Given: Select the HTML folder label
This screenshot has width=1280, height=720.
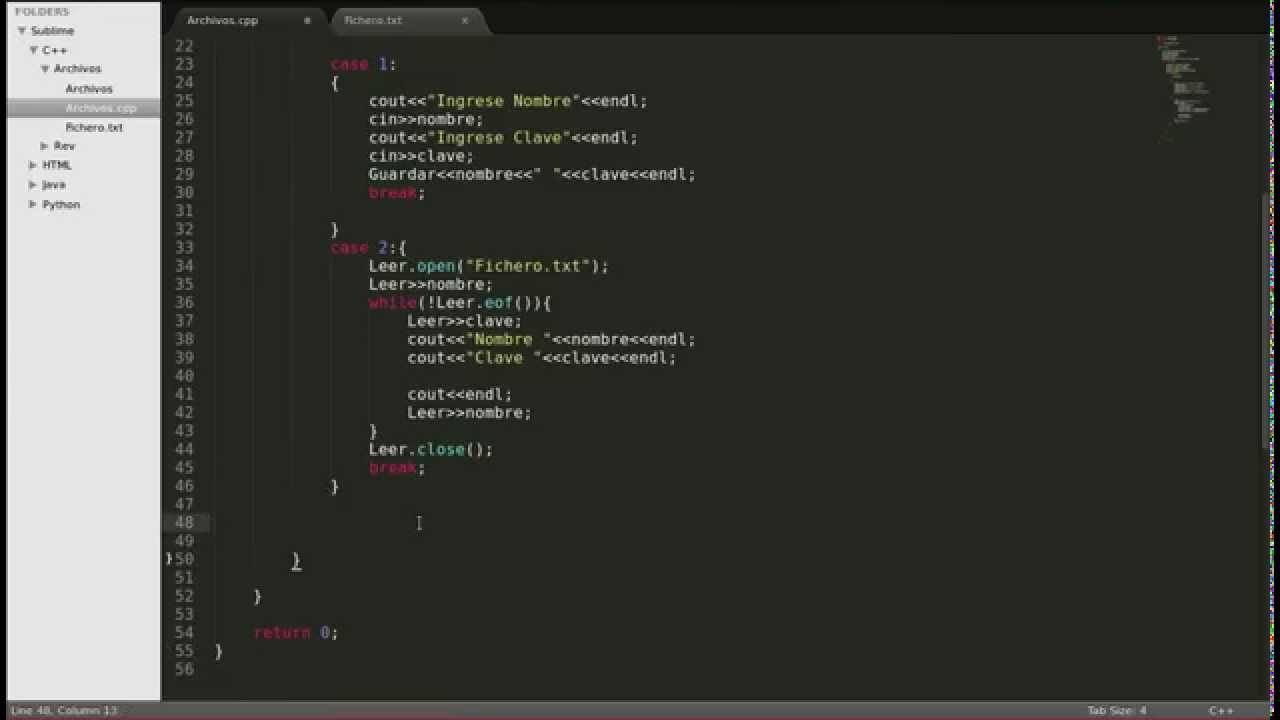Looking at the screenshot, I should (56, 165).
